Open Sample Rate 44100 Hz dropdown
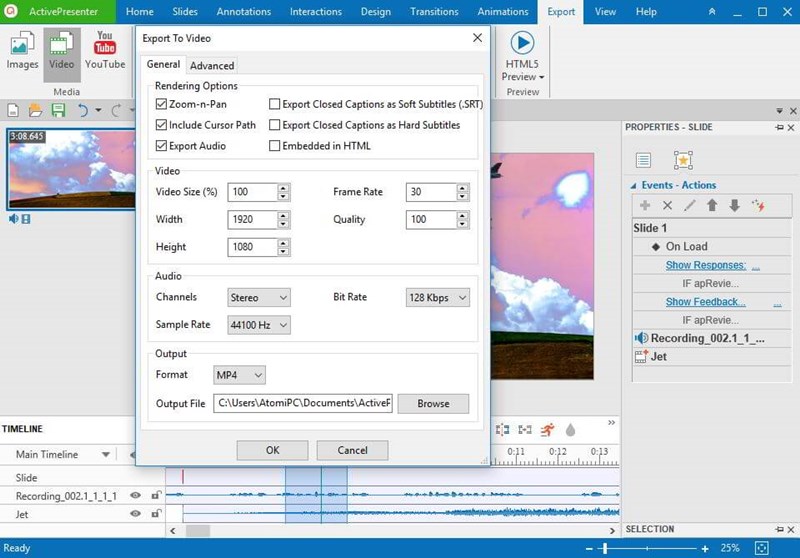Viewport: 800px width, 558px height. [x=259, y=325]
